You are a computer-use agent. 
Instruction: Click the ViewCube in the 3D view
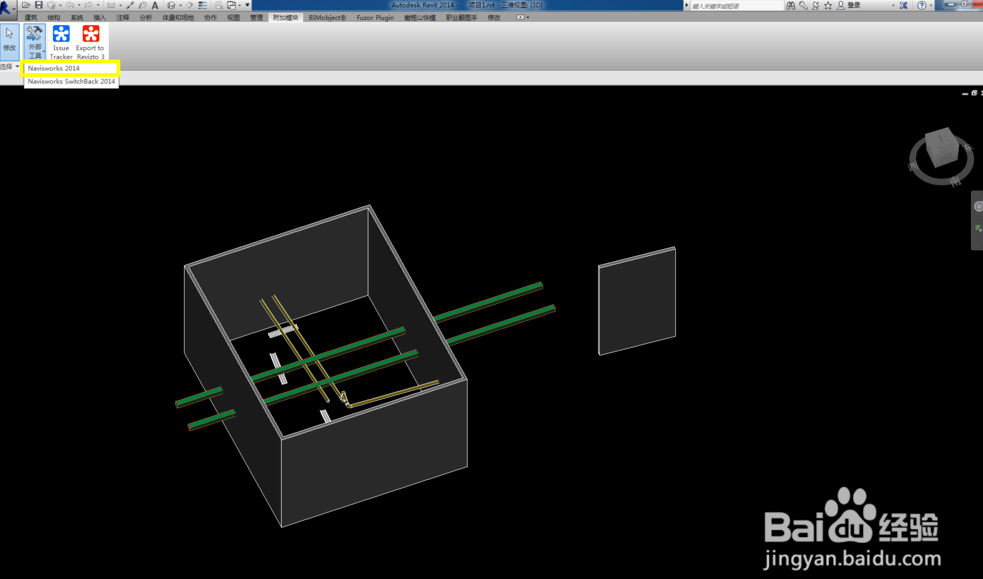click(942, 149)
